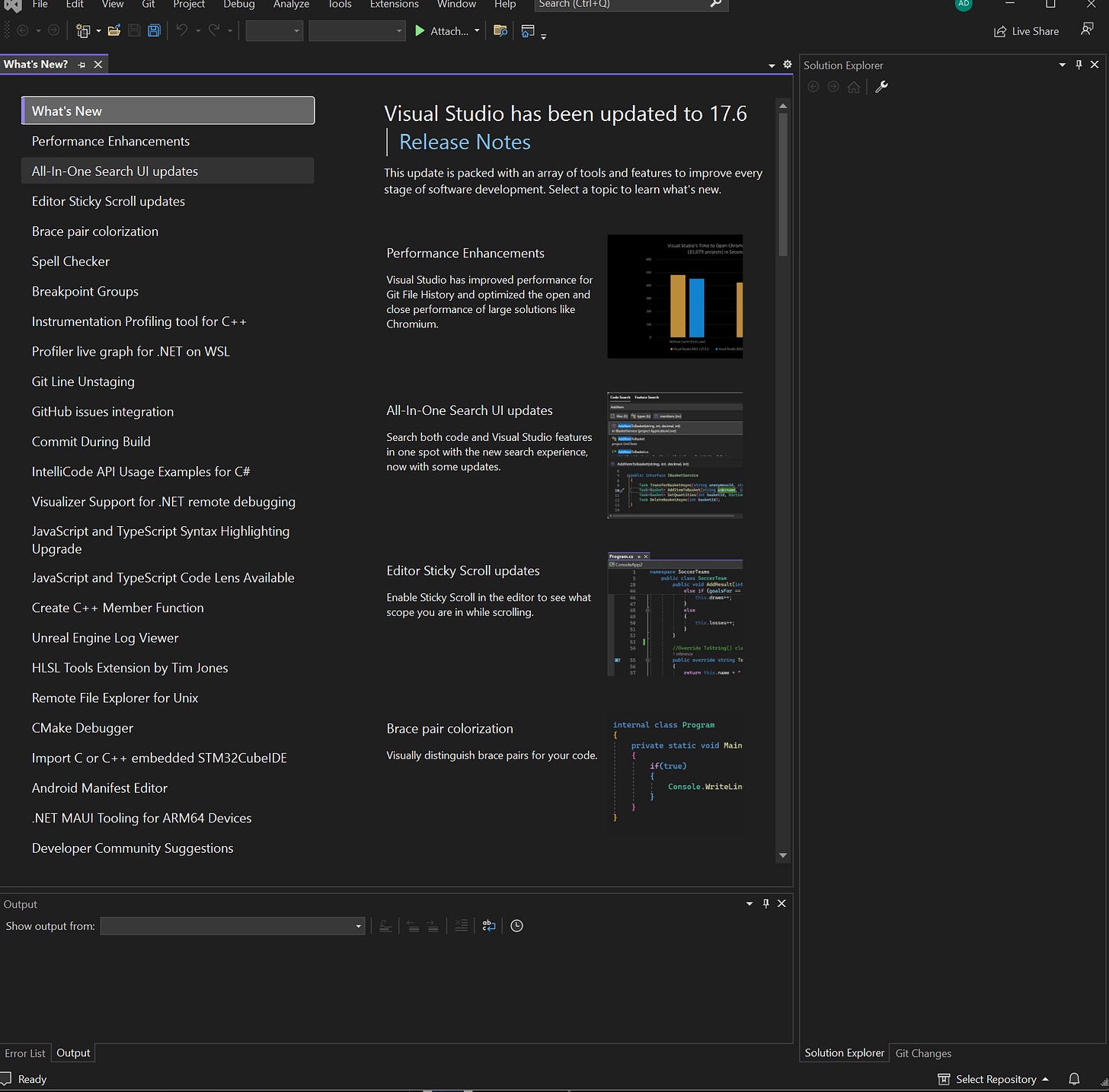Close the What's New tab
The width and height of the screenshot is (1109, 1092).
[x=98, y=65]
